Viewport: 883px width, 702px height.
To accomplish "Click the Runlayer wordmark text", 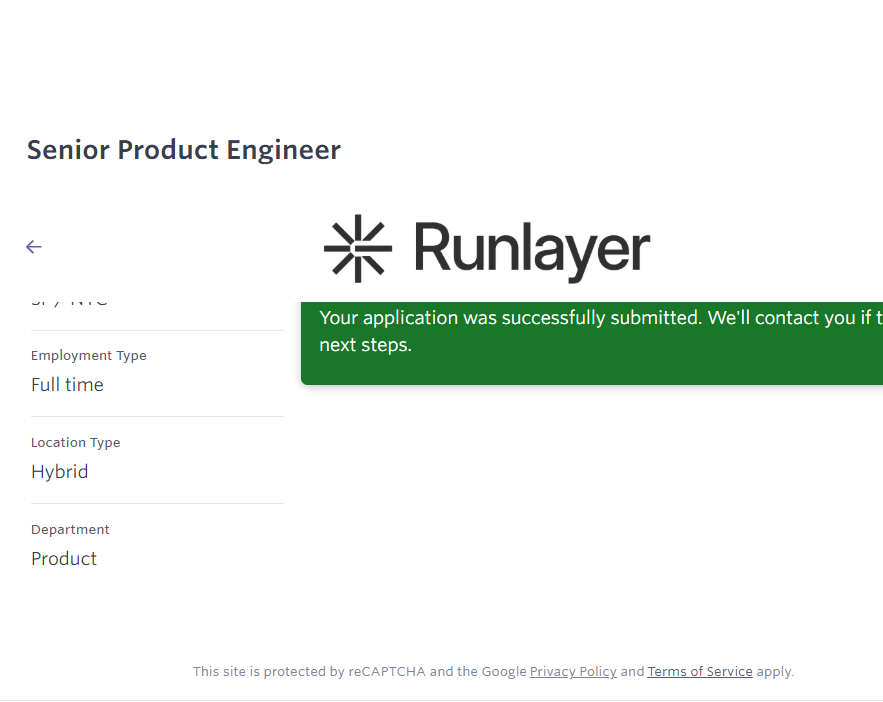I will click(x=531, y=249).
